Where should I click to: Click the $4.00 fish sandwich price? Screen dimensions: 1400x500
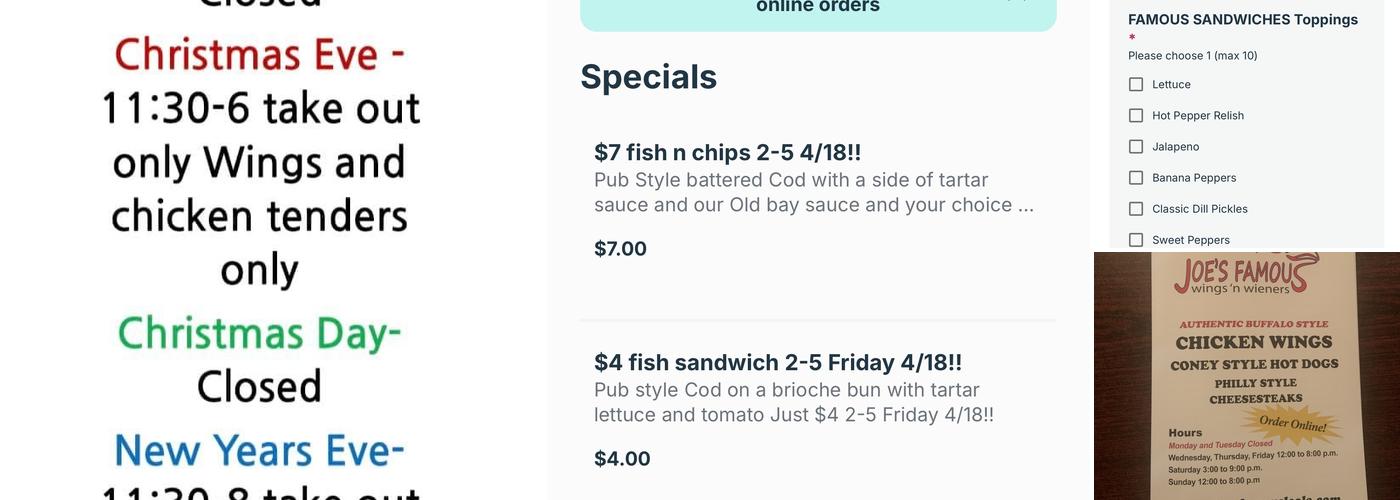[x=622, y=459]
